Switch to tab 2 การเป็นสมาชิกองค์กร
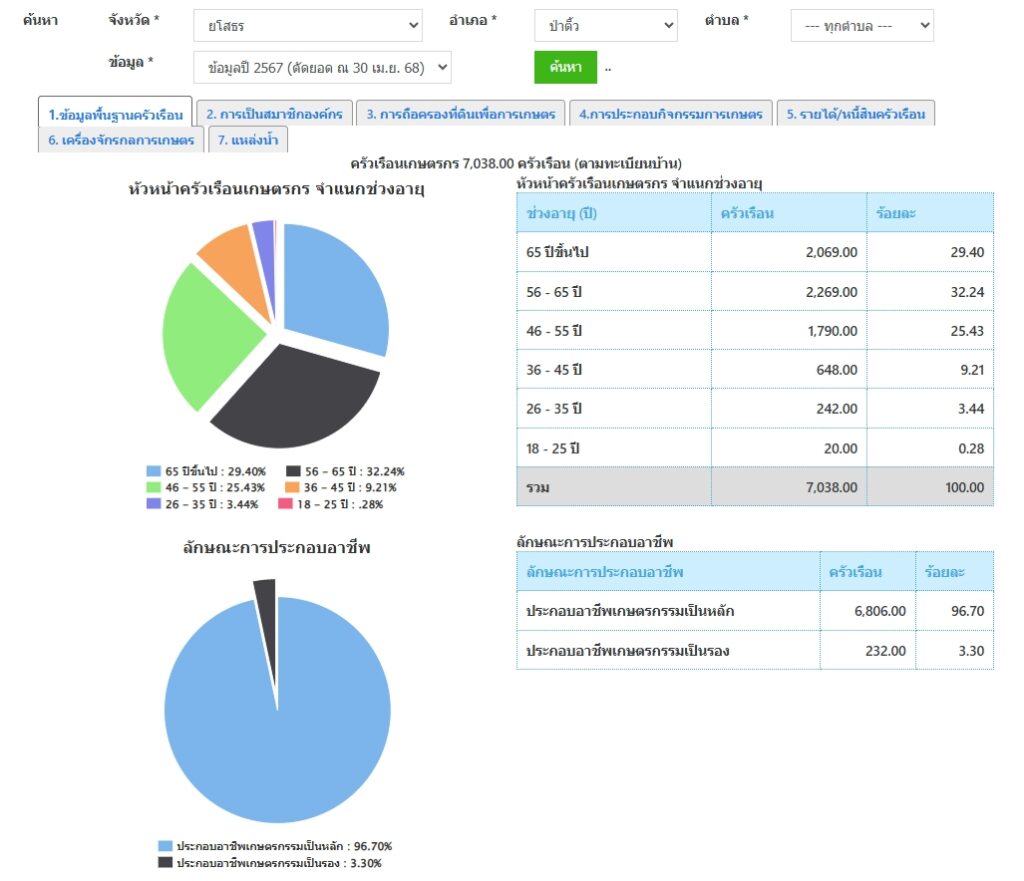1024x881 pixels. [273, 114]
